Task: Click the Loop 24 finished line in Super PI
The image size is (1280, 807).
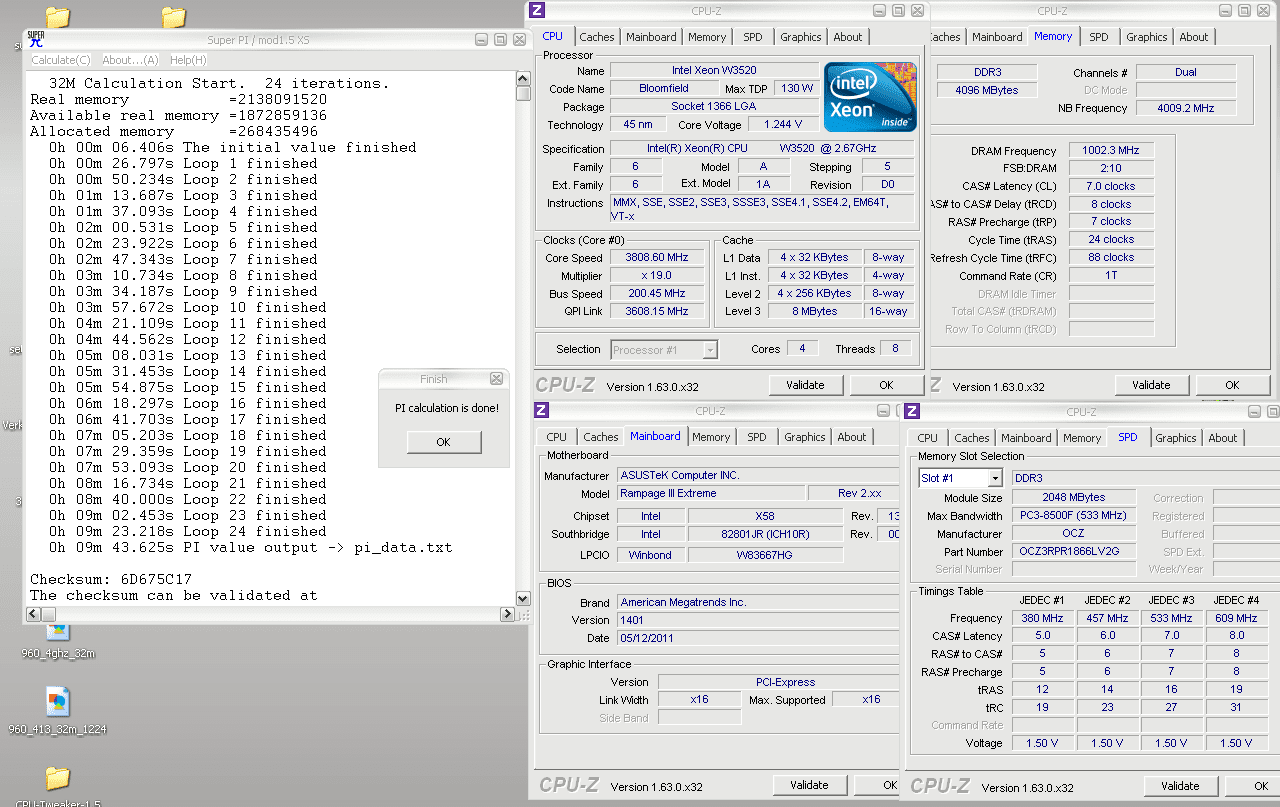Action: (x=187, y=531)
